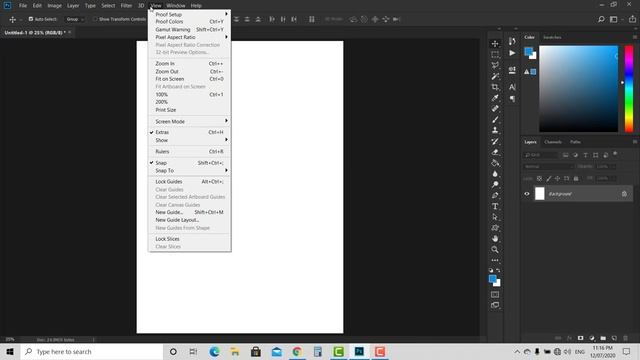
Task: Click the foreground color swatch in toolbox
Action: pos(493,279)
